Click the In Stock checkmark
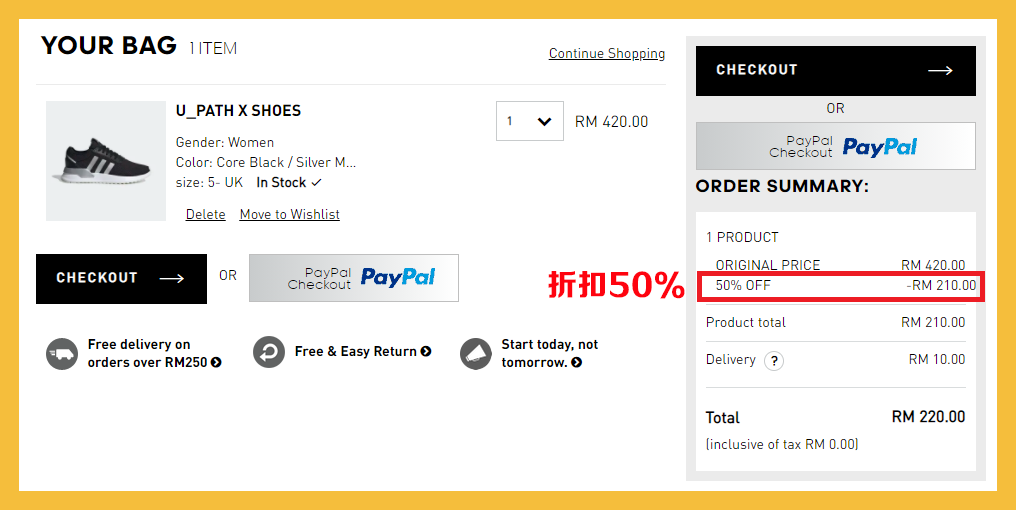The height and width of the screenshot is (510, 1016). pyautogui.click(x=317, y=183)
